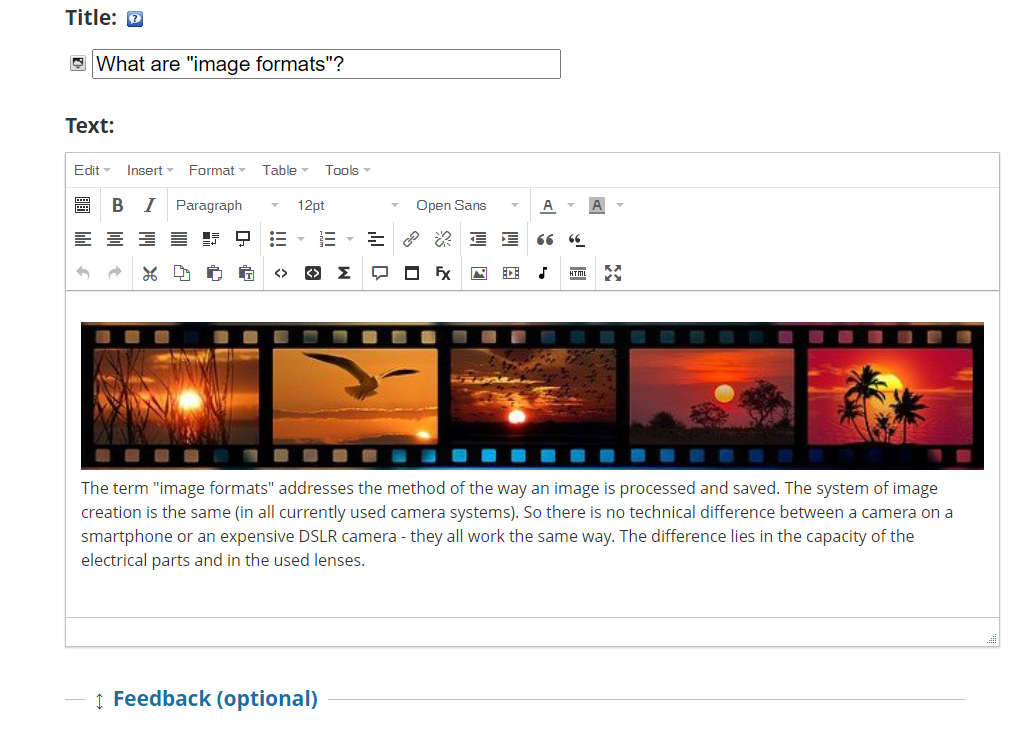Cut the selection with the scissors icon
Screen dimensions: 1026x731
tap(150, 274)
